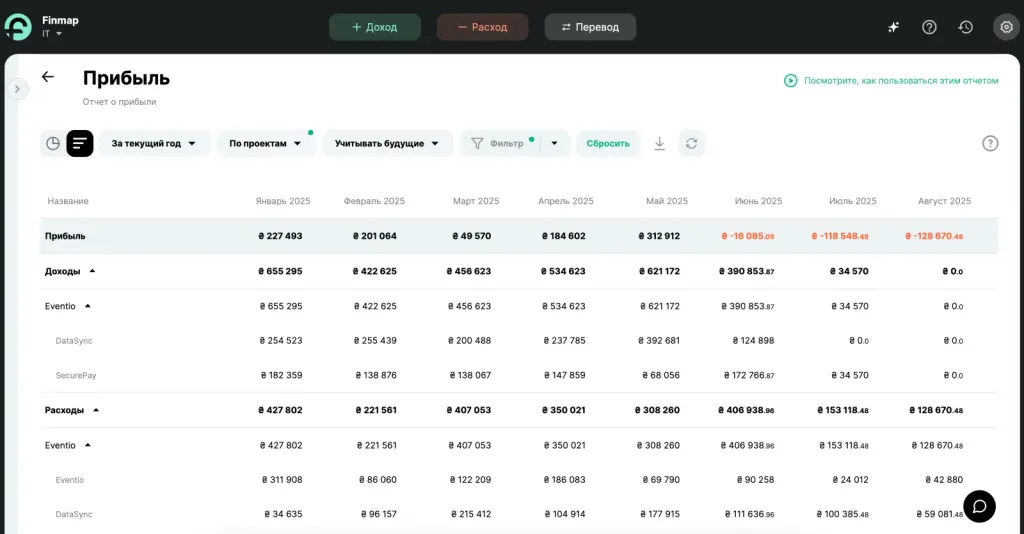1024x534 pixels.
Task: Click negative profit value -118 548
Action: 840,236
